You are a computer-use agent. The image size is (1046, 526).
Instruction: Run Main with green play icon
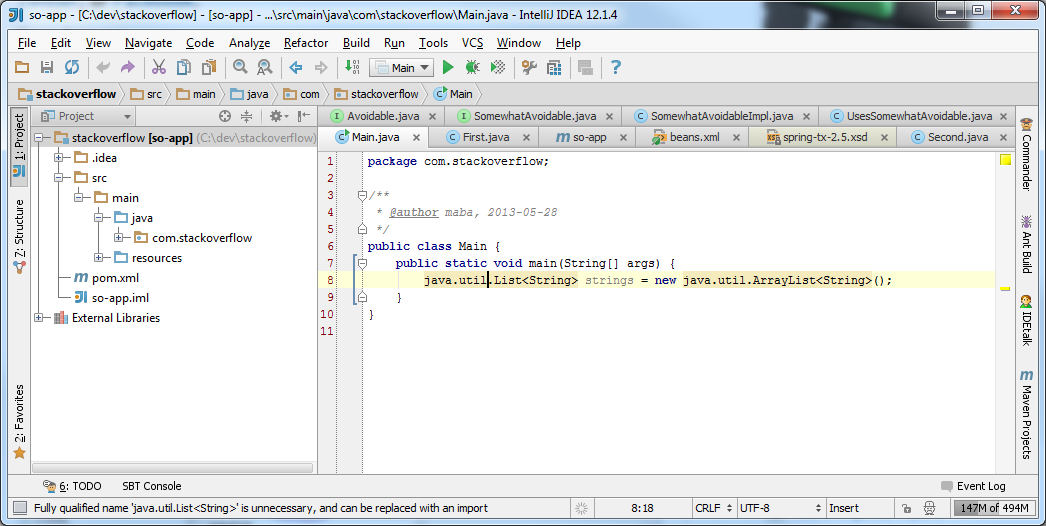[x=448, y=67]
